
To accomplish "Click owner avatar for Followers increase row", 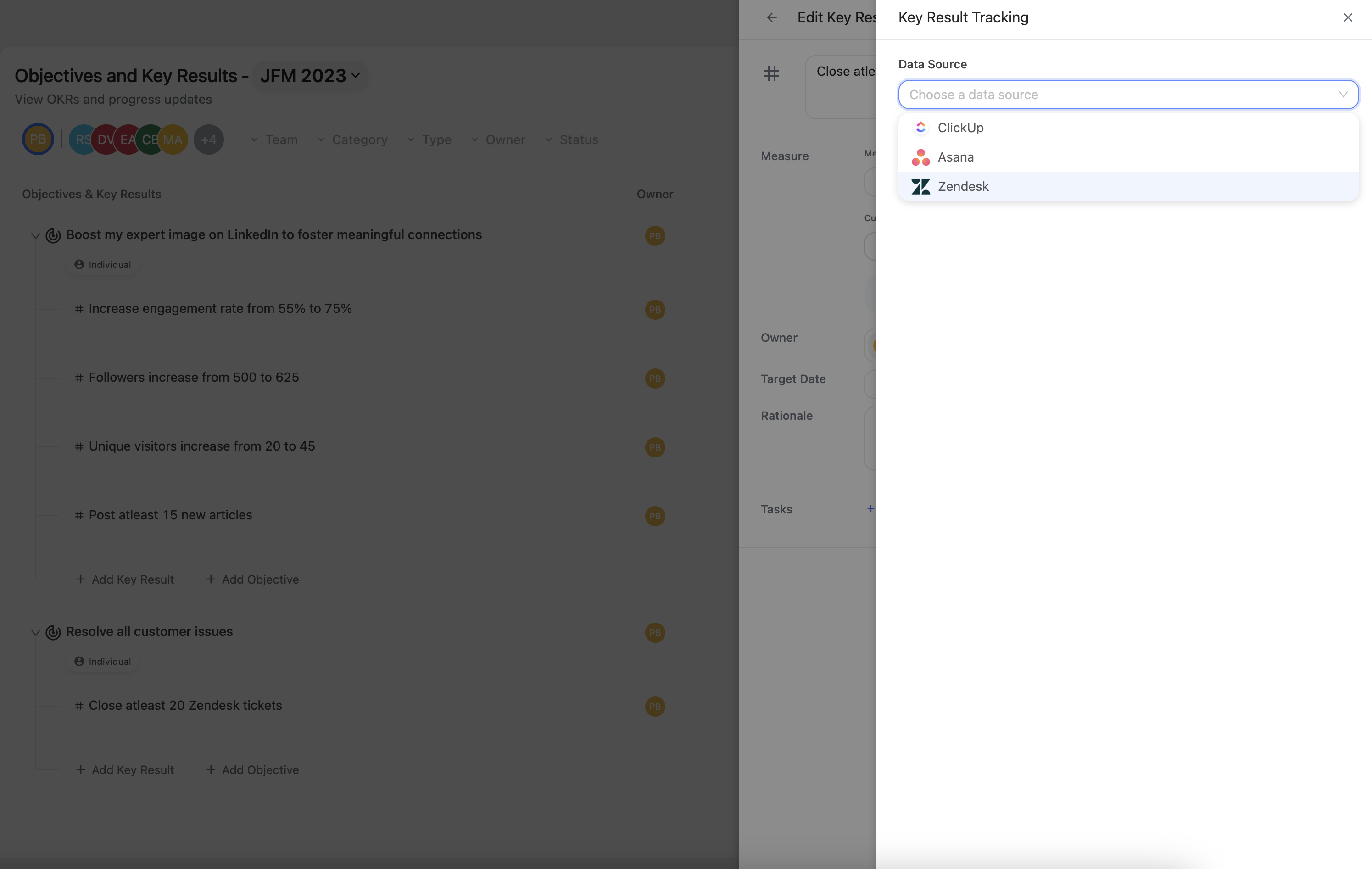I will [x=655, y=379].
